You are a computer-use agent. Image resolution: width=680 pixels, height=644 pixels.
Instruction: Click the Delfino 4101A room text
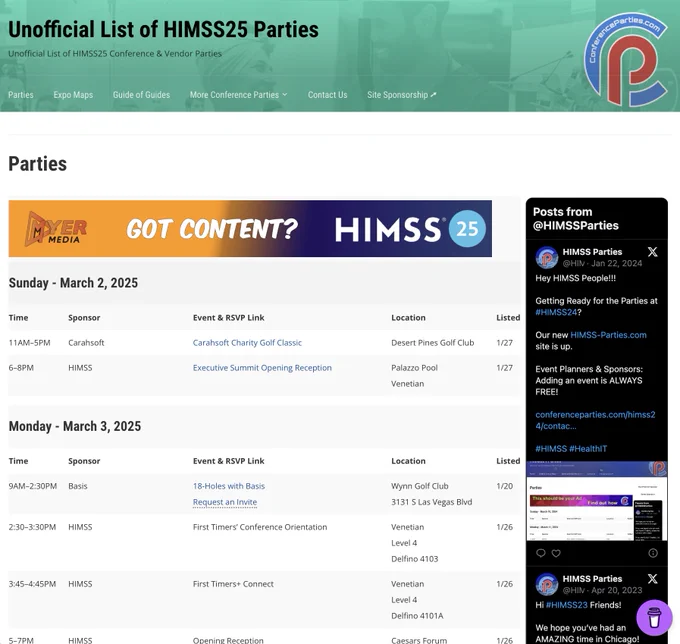click(x=417, y=616)
